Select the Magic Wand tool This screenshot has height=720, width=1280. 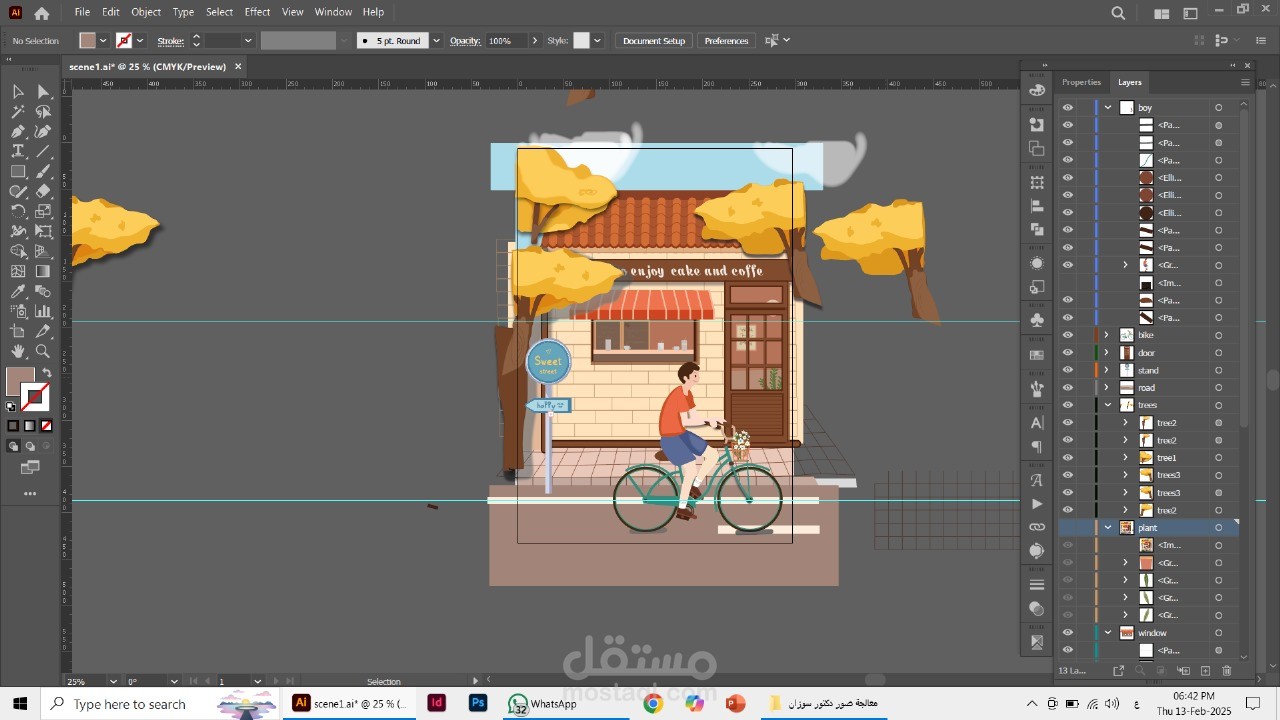(18, 111)
